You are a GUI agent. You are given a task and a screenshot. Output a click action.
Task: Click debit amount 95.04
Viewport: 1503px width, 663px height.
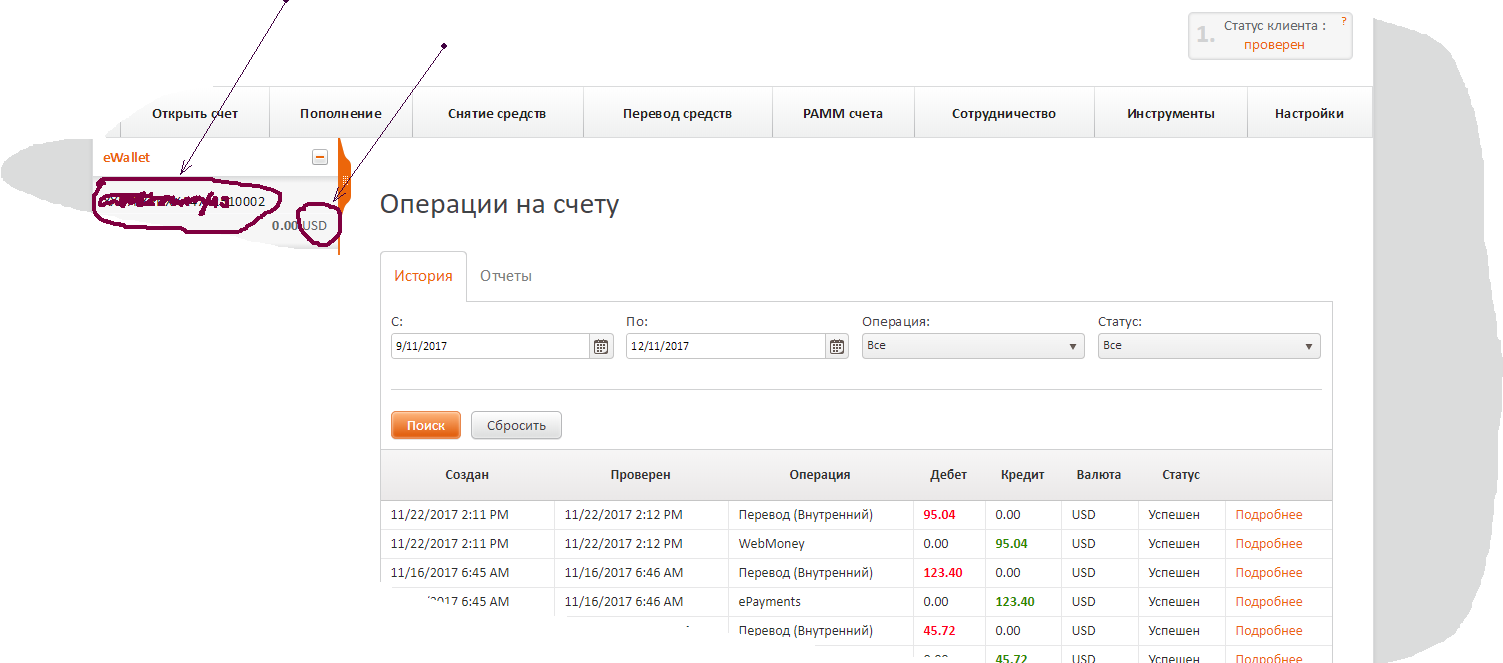point(939,515)
